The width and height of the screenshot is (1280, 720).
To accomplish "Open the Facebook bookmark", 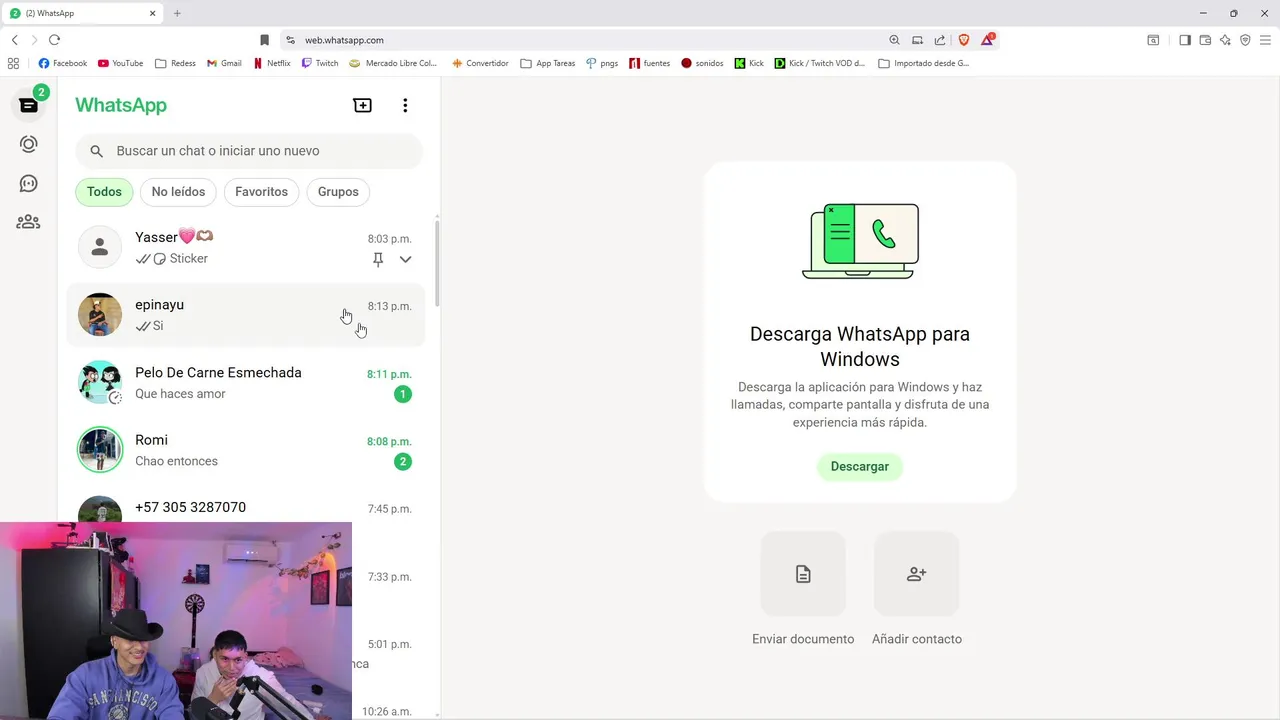I will 63,63.
